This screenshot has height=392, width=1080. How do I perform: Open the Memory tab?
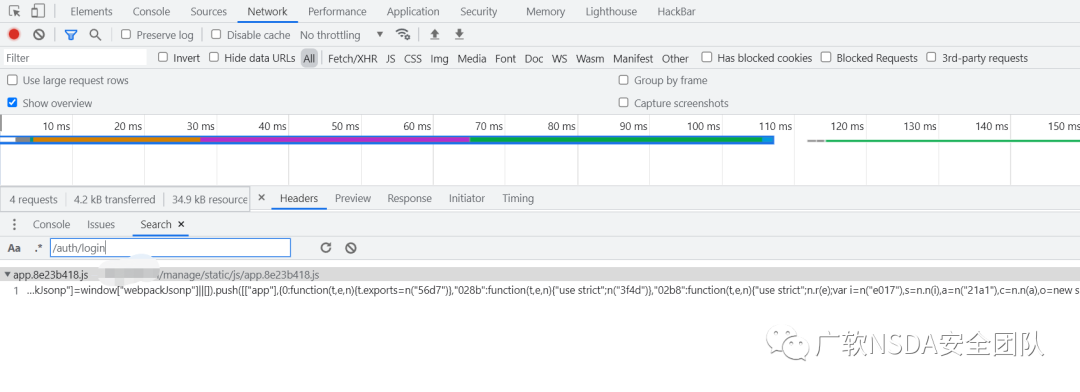(546, 12)
